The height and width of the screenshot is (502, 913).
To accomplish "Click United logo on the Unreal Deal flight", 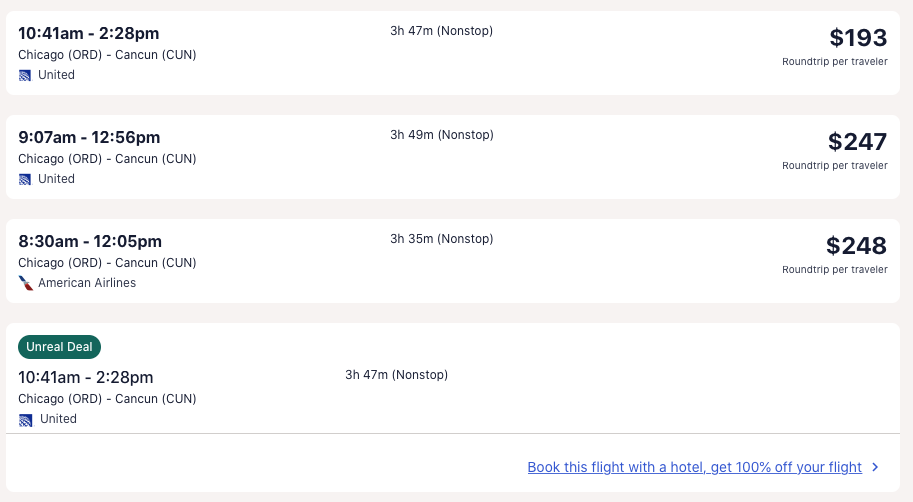I will click(26, 419).
